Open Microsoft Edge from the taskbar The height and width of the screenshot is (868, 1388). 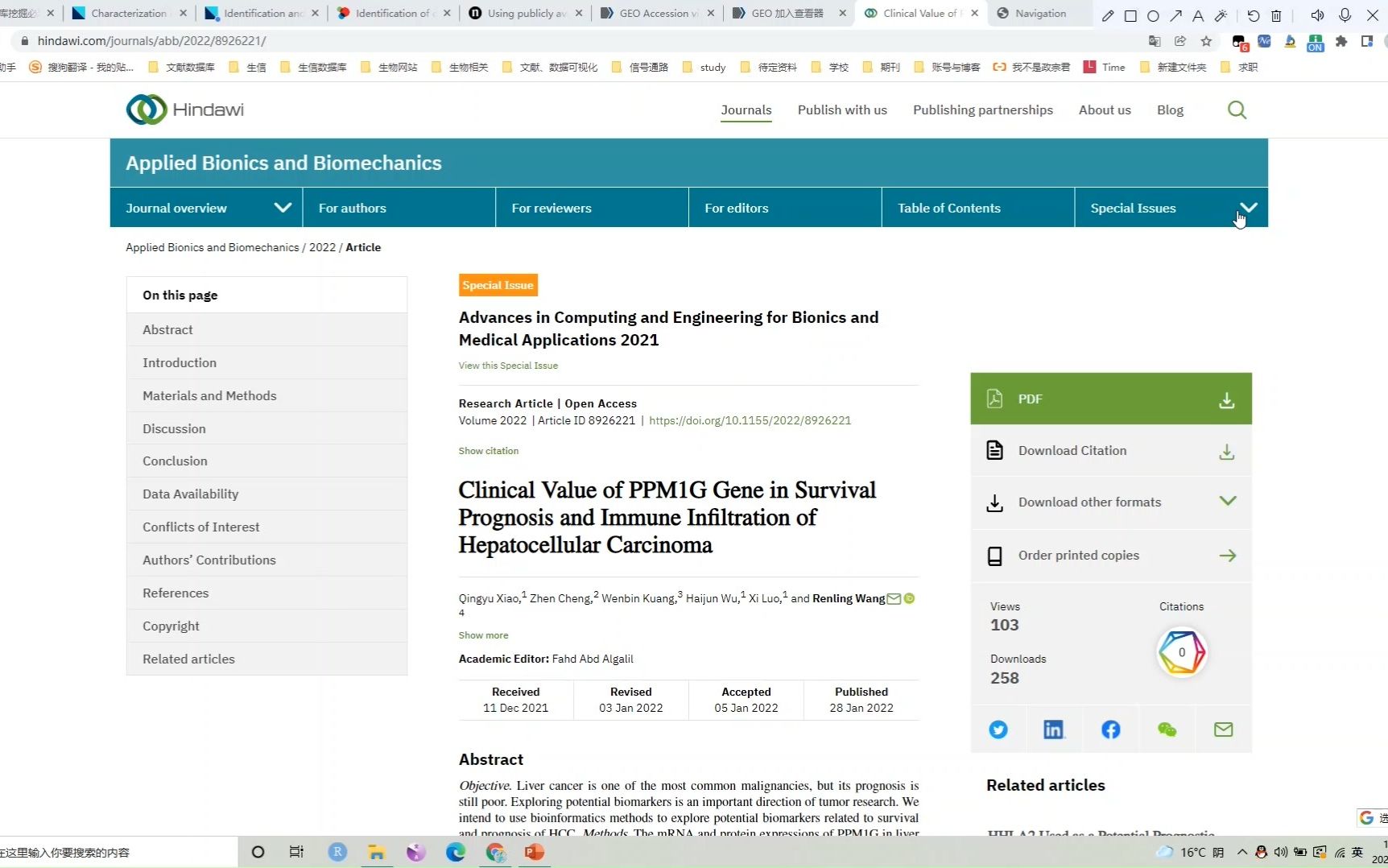click(x=456, y=852)
